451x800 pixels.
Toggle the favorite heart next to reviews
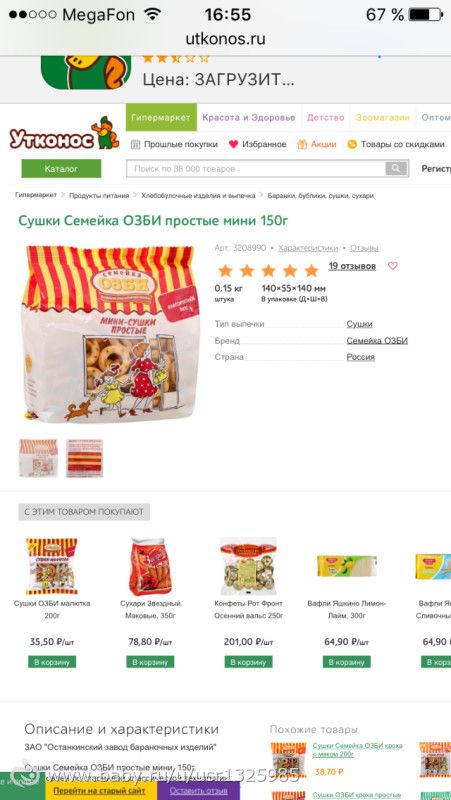(x=392, y=266)
